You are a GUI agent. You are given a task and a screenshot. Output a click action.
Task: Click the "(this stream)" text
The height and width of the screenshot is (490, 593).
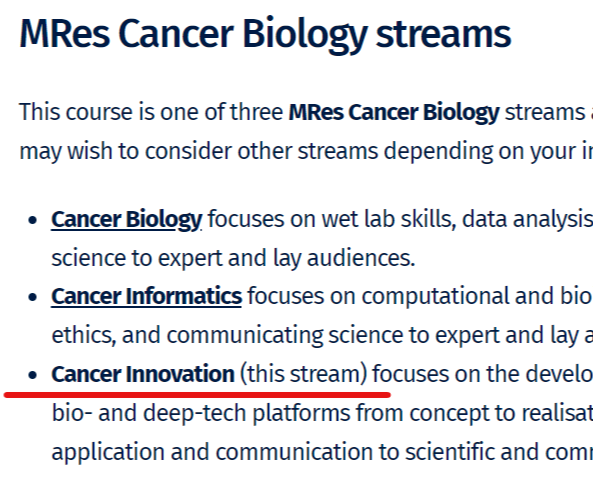(304, 374)
